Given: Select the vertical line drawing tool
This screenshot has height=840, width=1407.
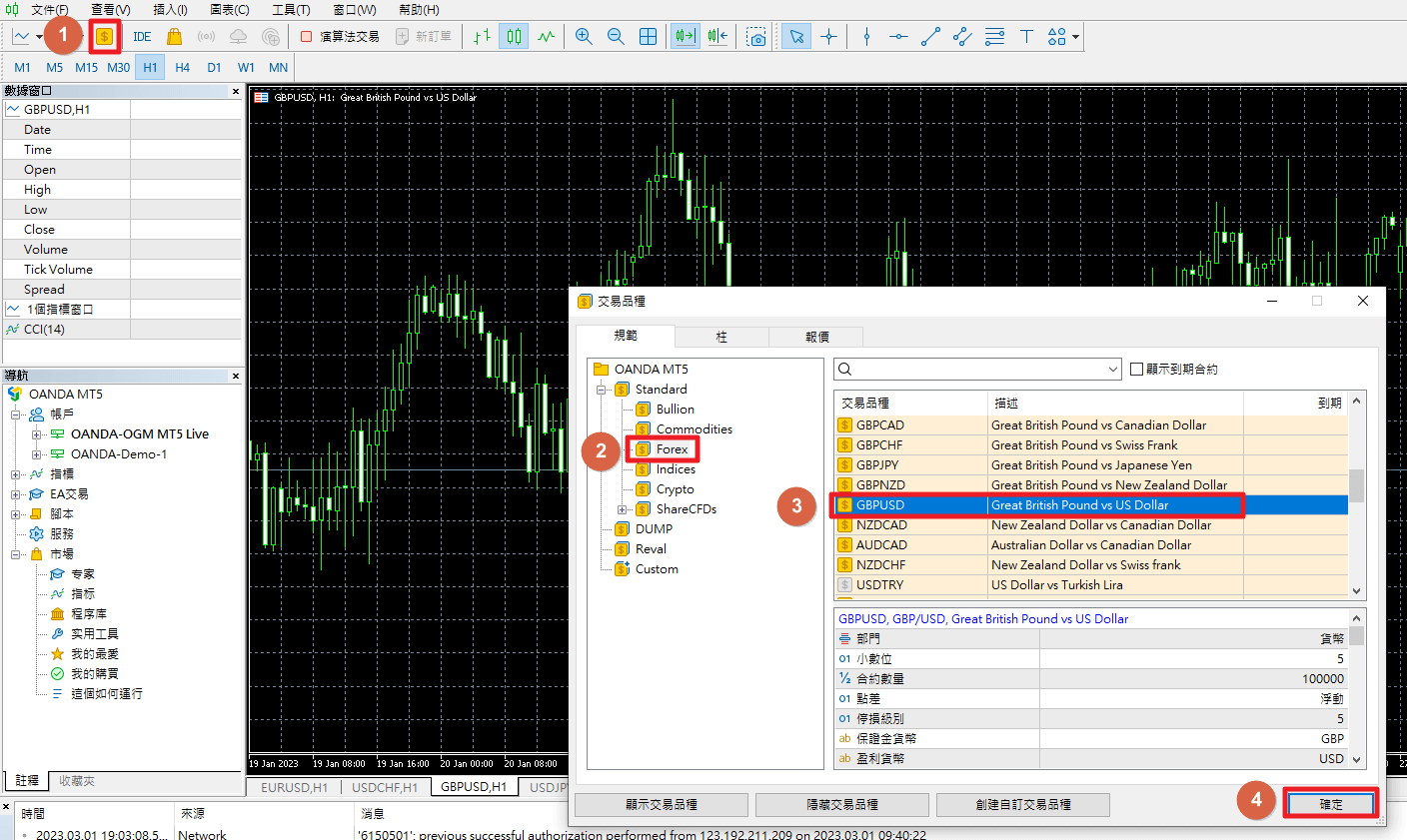Looking at the screenshot, I should pos(866,37).
